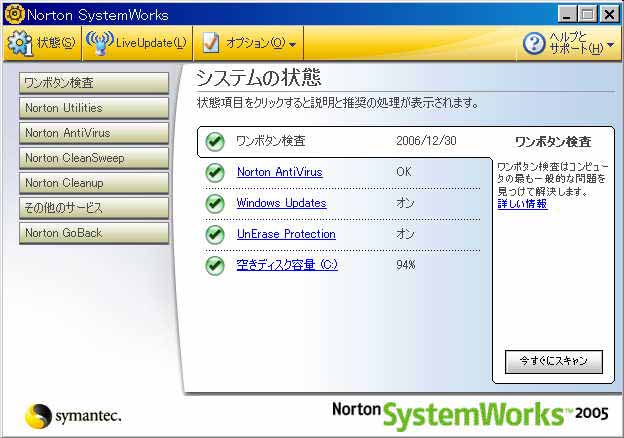Image resolution: width=624 pixels, height=438 pixels.
Task: Select the ワンボタン検査 status row text
Action: [271, 141]
